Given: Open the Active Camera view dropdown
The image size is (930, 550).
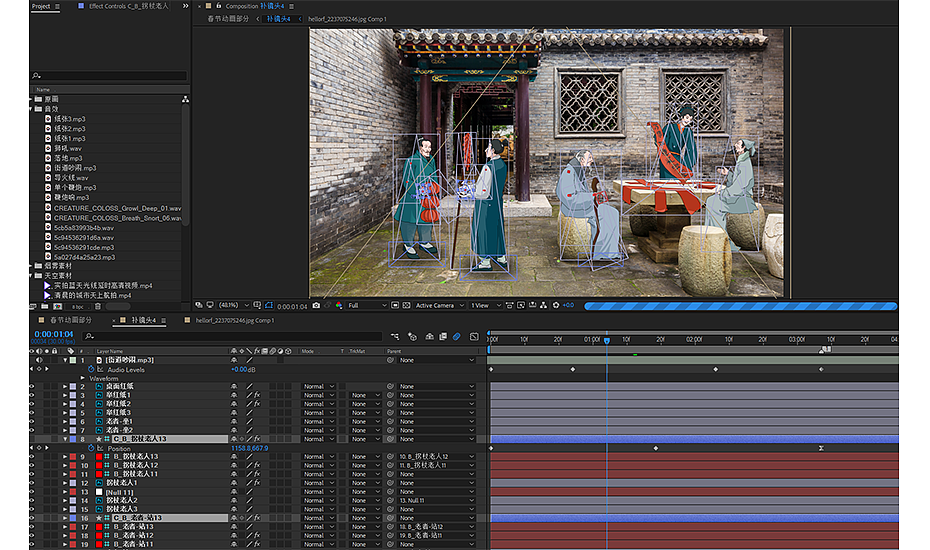Looking at the screenshot, I should [x=438, y=305].
